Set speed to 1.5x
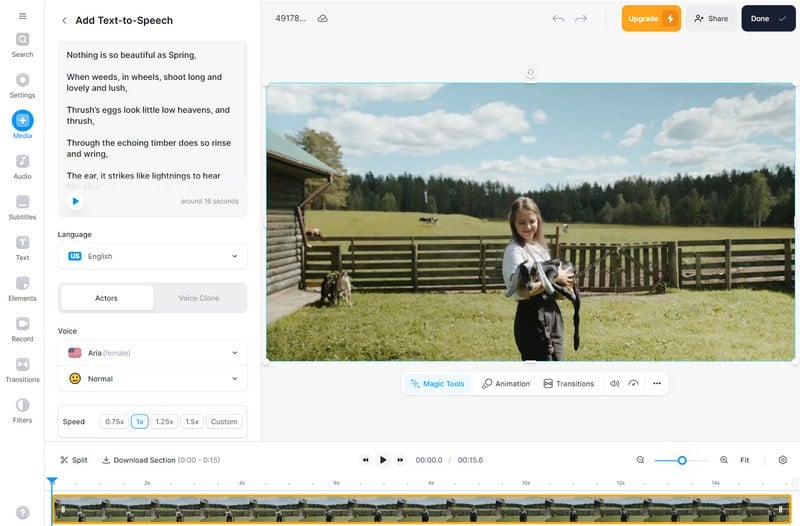 pos(192,421)
